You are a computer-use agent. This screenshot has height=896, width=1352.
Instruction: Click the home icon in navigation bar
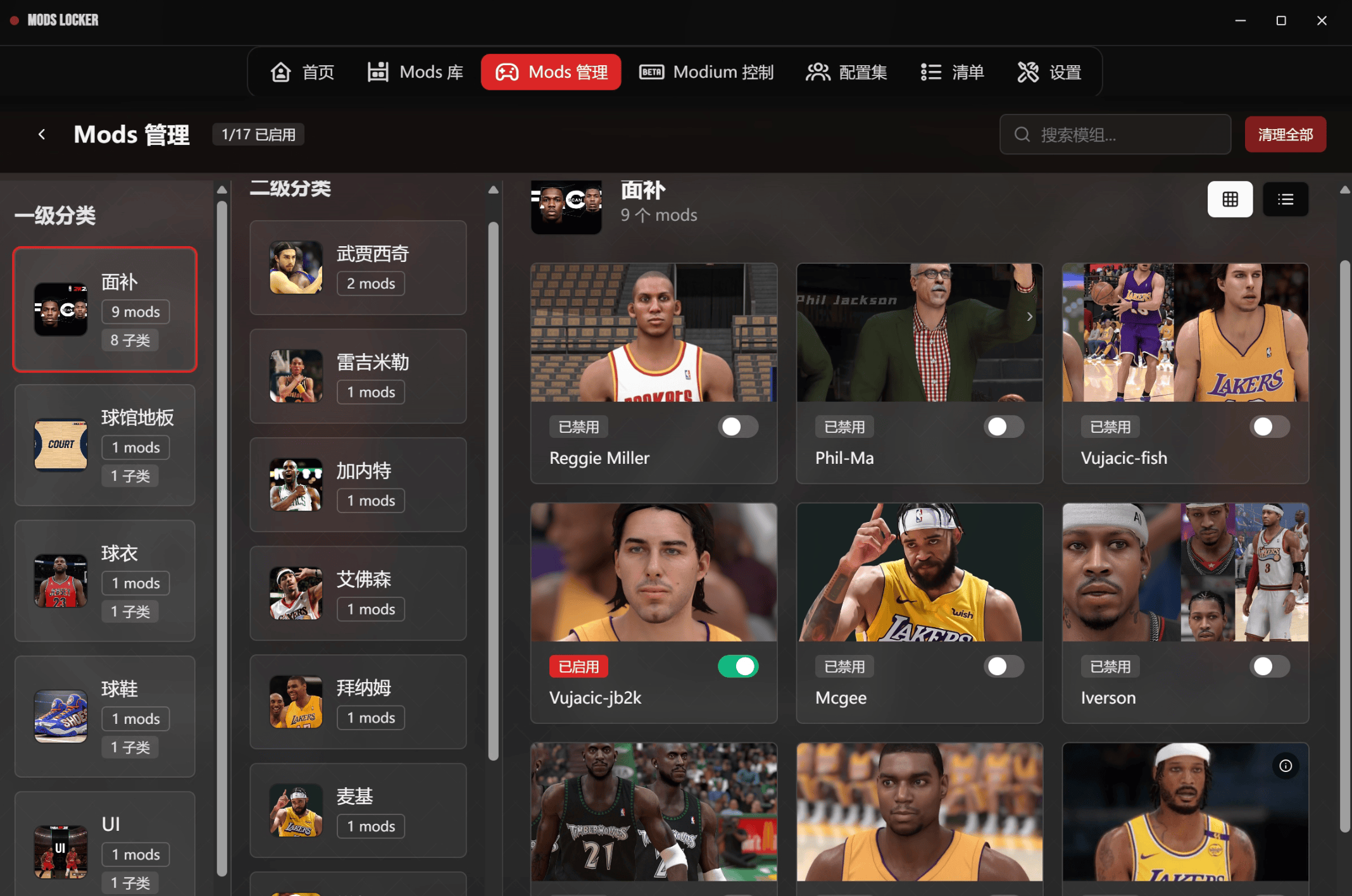[x=280, y=72]
